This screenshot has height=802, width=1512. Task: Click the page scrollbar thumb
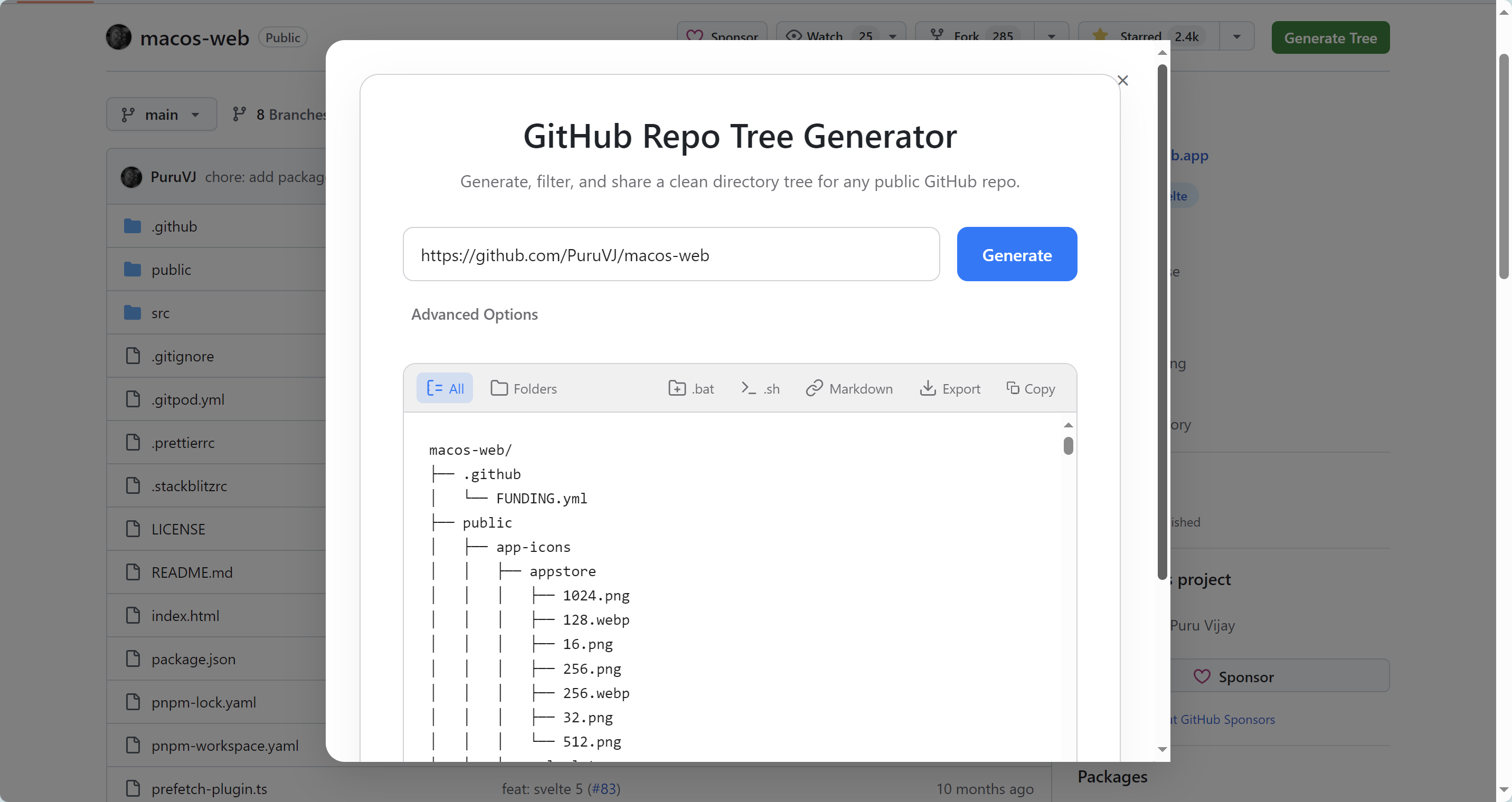point(1504,166)
